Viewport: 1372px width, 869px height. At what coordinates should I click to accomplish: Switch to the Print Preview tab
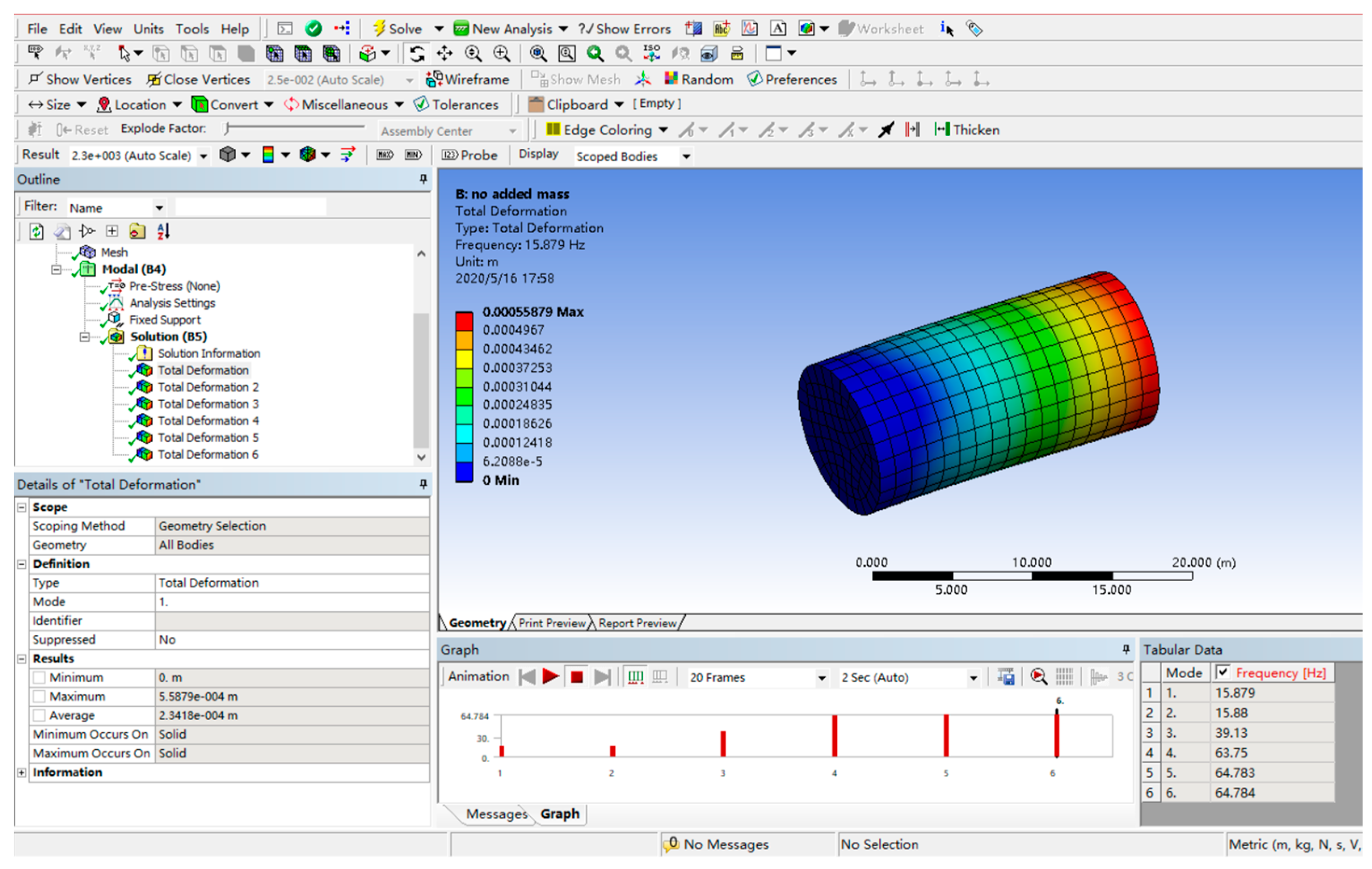[x=552, y=623]
